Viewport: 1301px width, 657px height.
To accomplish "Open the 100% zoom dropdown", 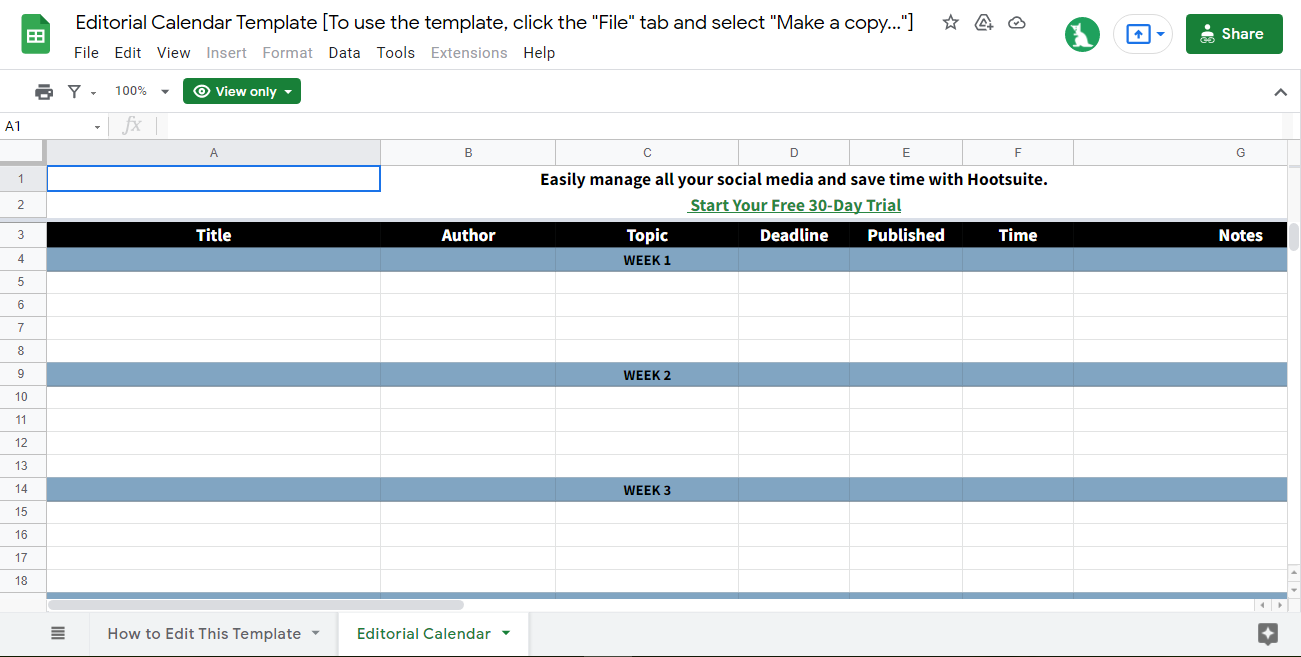I will point(140,91).
